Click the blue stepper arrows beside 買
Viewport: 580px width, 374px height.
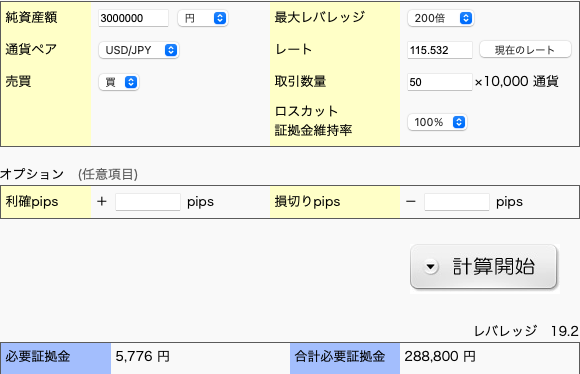[131, 82]
